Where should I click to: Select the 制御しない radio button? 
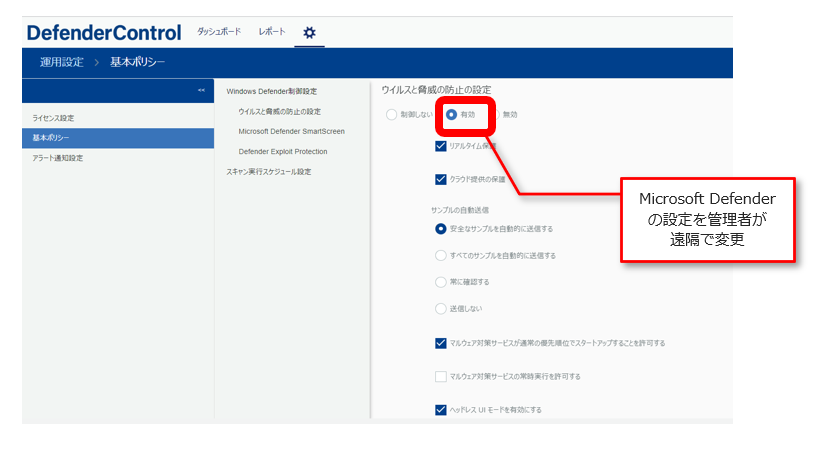click(x=391, y=114)
